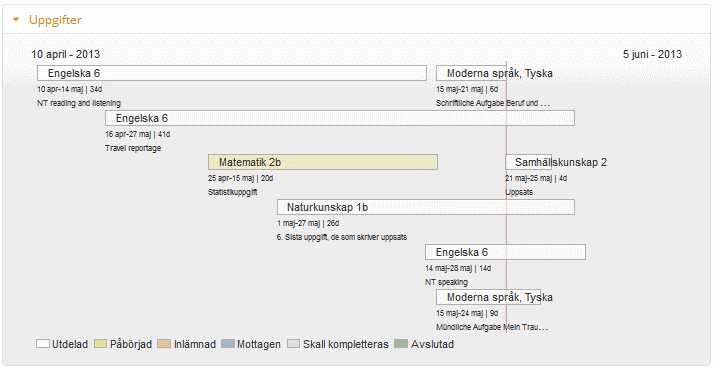This screenshot has width=714, height=369.
Task: Open the Samhällskunskap 2 Uppsats bar
Action: 529,162
